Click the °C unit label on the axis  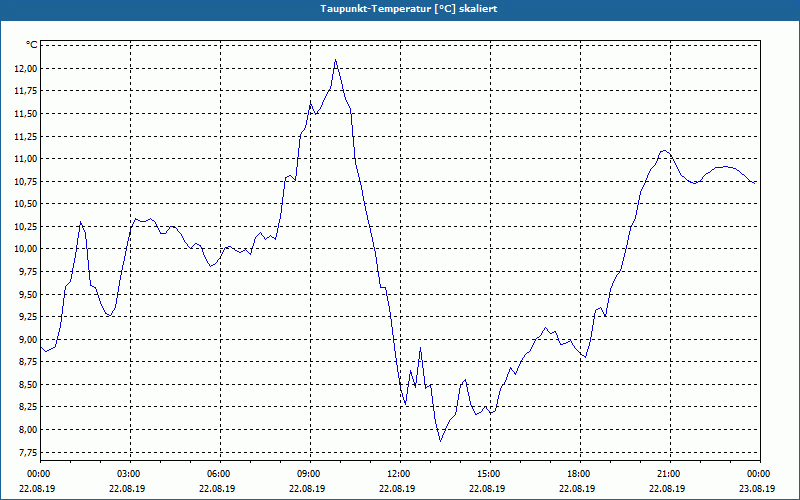coord(32,45)
